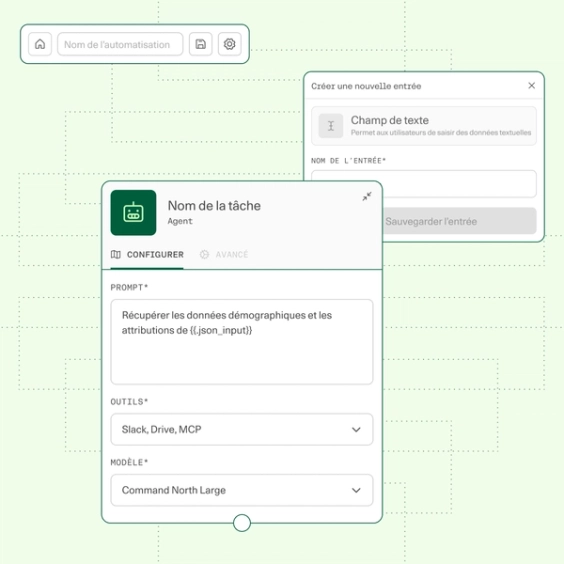Open automation settings gear icon
Image resolution: width=564 pixels, height=564 pixels.
click(x=229, y=44)
